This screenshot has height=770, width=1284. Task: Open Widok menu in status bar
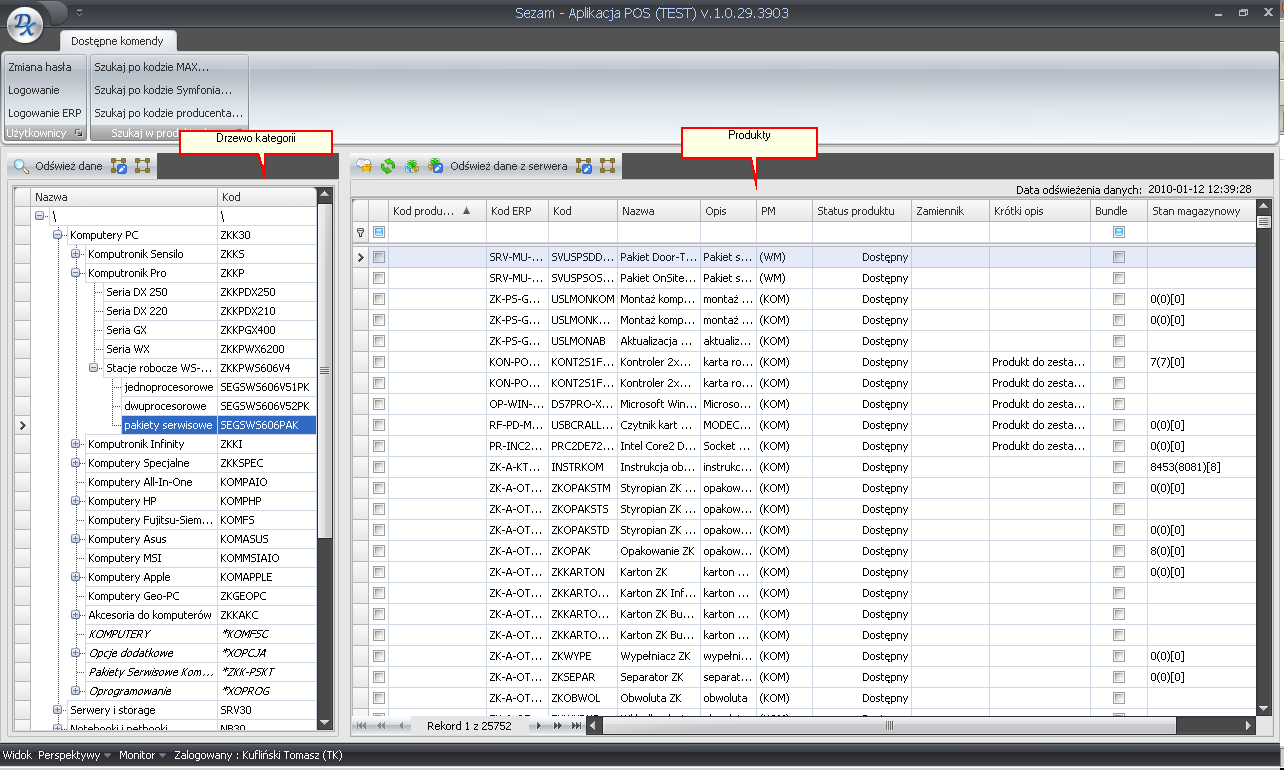point(18,755)
